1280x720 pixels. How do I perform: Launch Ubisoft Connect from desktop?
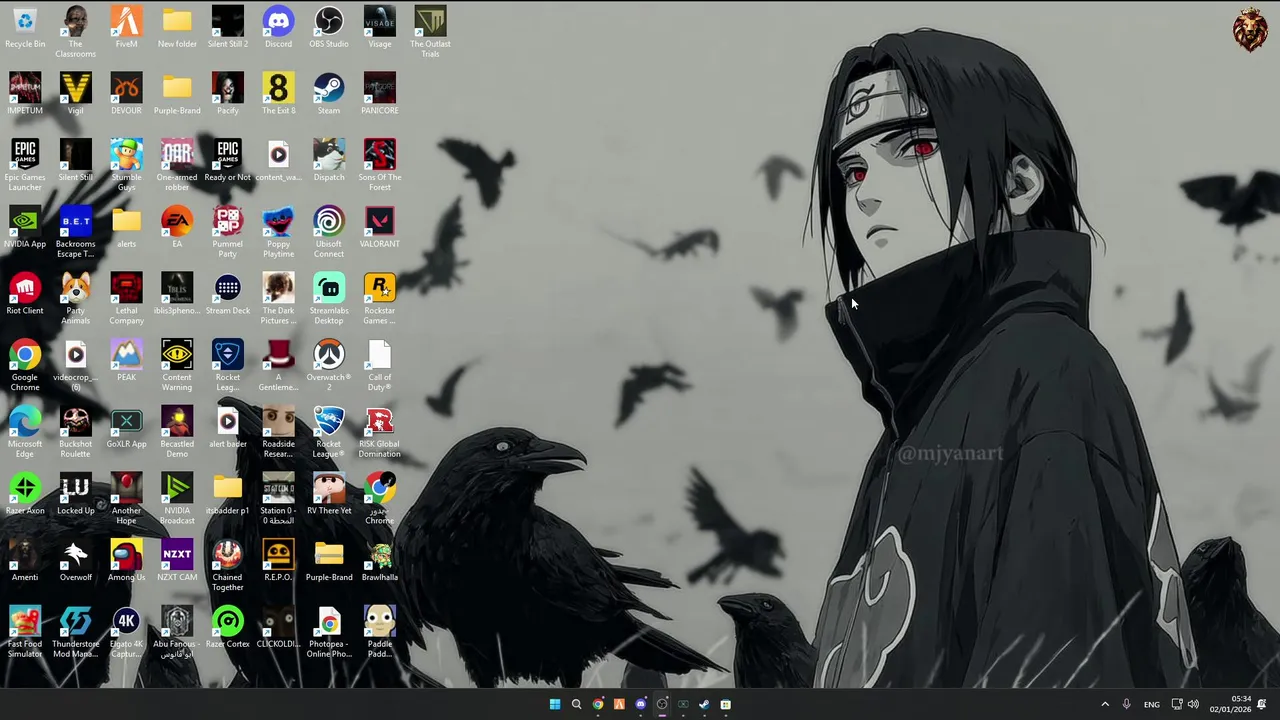[x=329, y=232]
